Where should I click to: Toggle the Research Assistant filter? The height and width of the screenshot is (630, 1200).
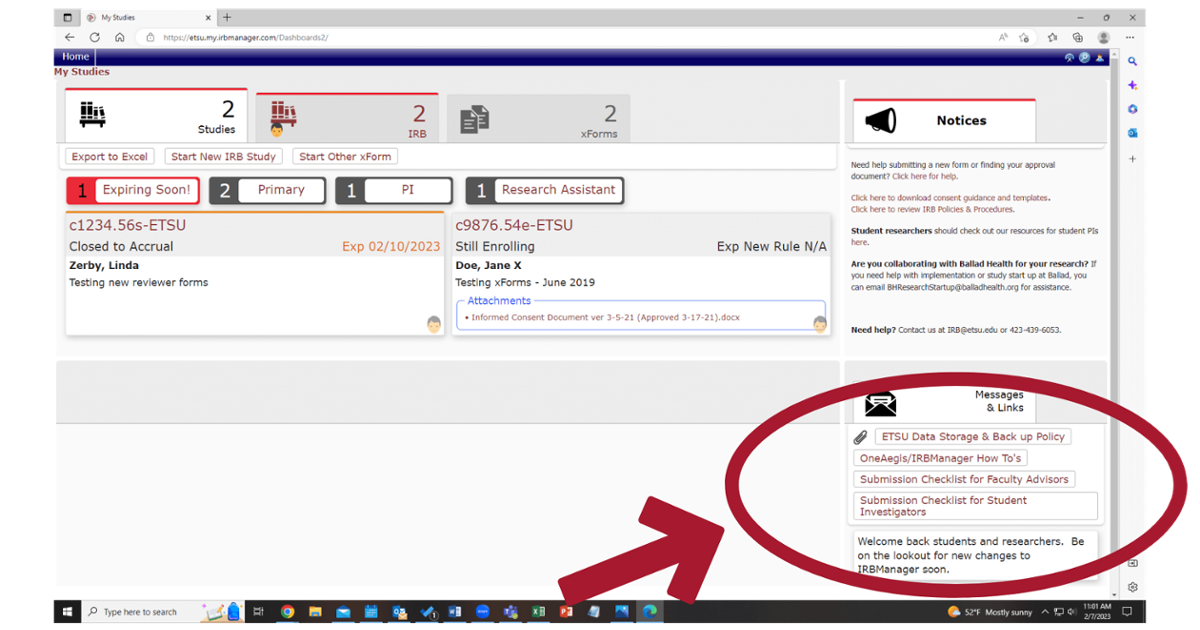tap(545, 190)
